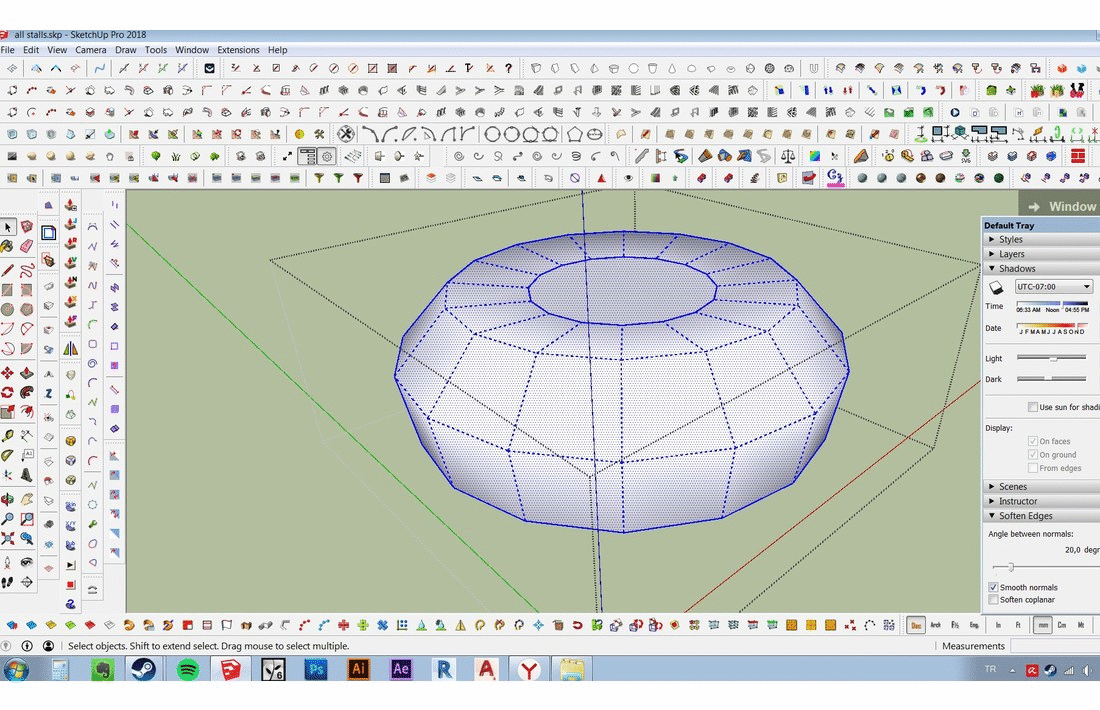The image size is (1100, 710).
Task: Select the Tape Measure tool
Action: tap(8, 436)
